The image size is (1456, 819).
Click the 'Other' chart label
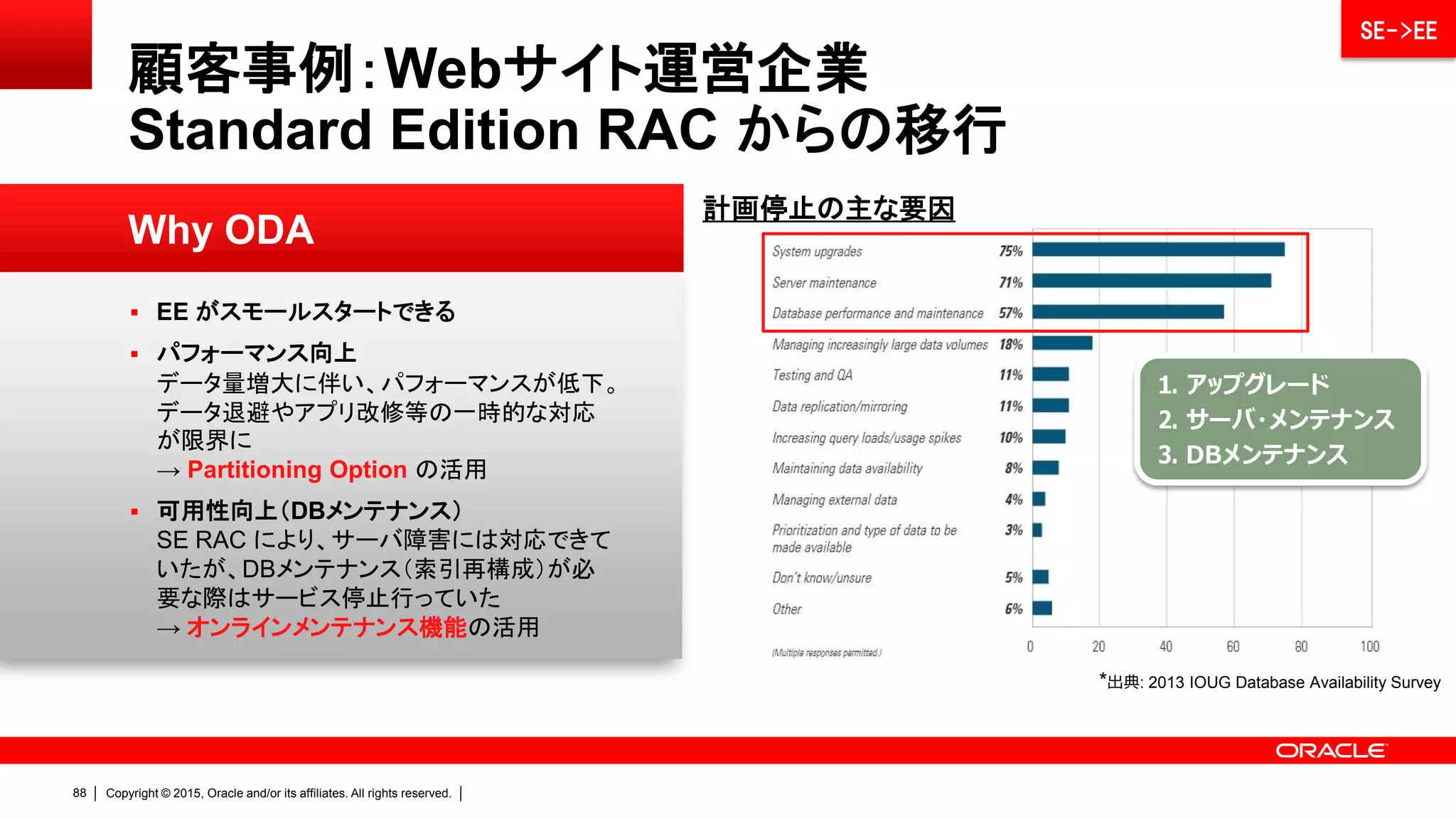click(x=787, y=609)
